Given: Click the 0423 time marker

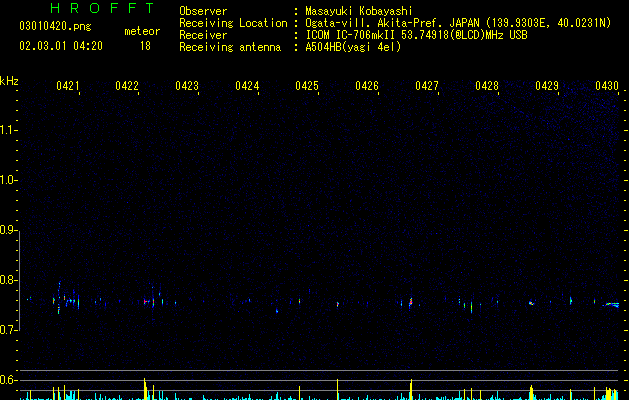Looking at the screenshot, I should 187,85.
